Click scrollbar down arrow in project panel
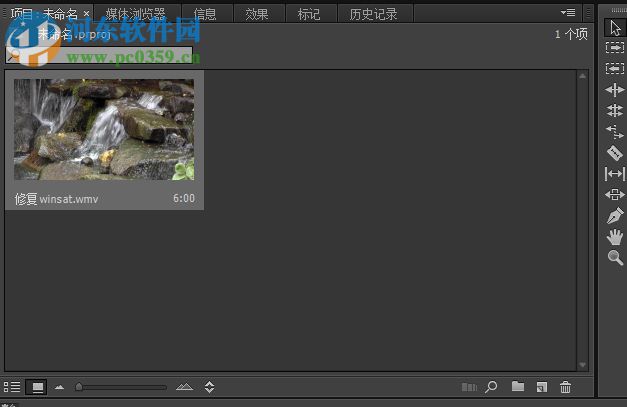Image resolution: width=627 pixels, height=407 pixels. click(x=583, y=365)
